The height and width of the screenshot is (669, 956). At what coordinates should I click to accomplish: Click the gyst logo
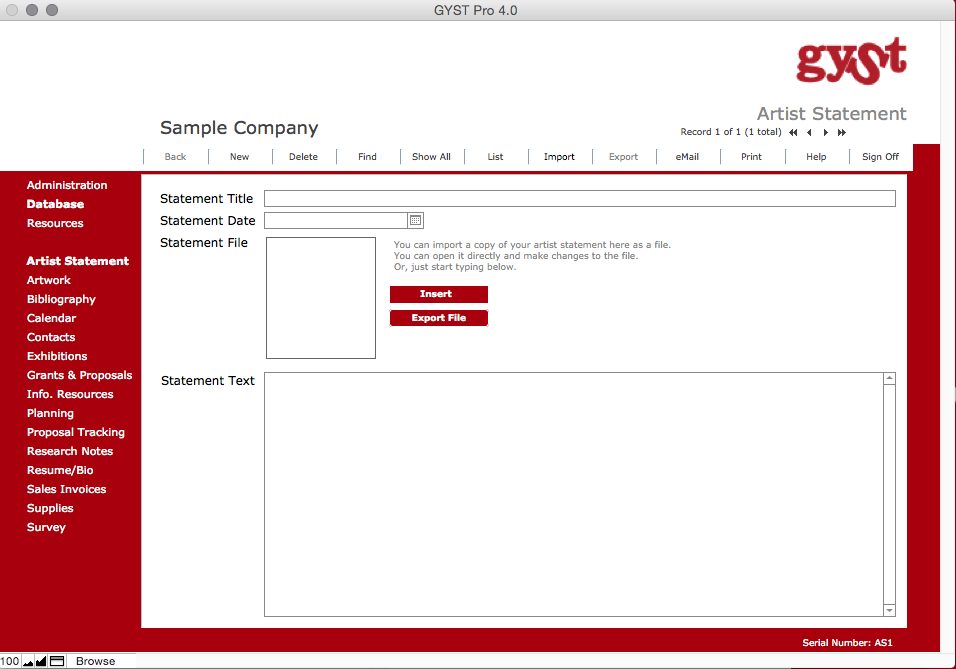pyautogui.click(x=851, y=61)
